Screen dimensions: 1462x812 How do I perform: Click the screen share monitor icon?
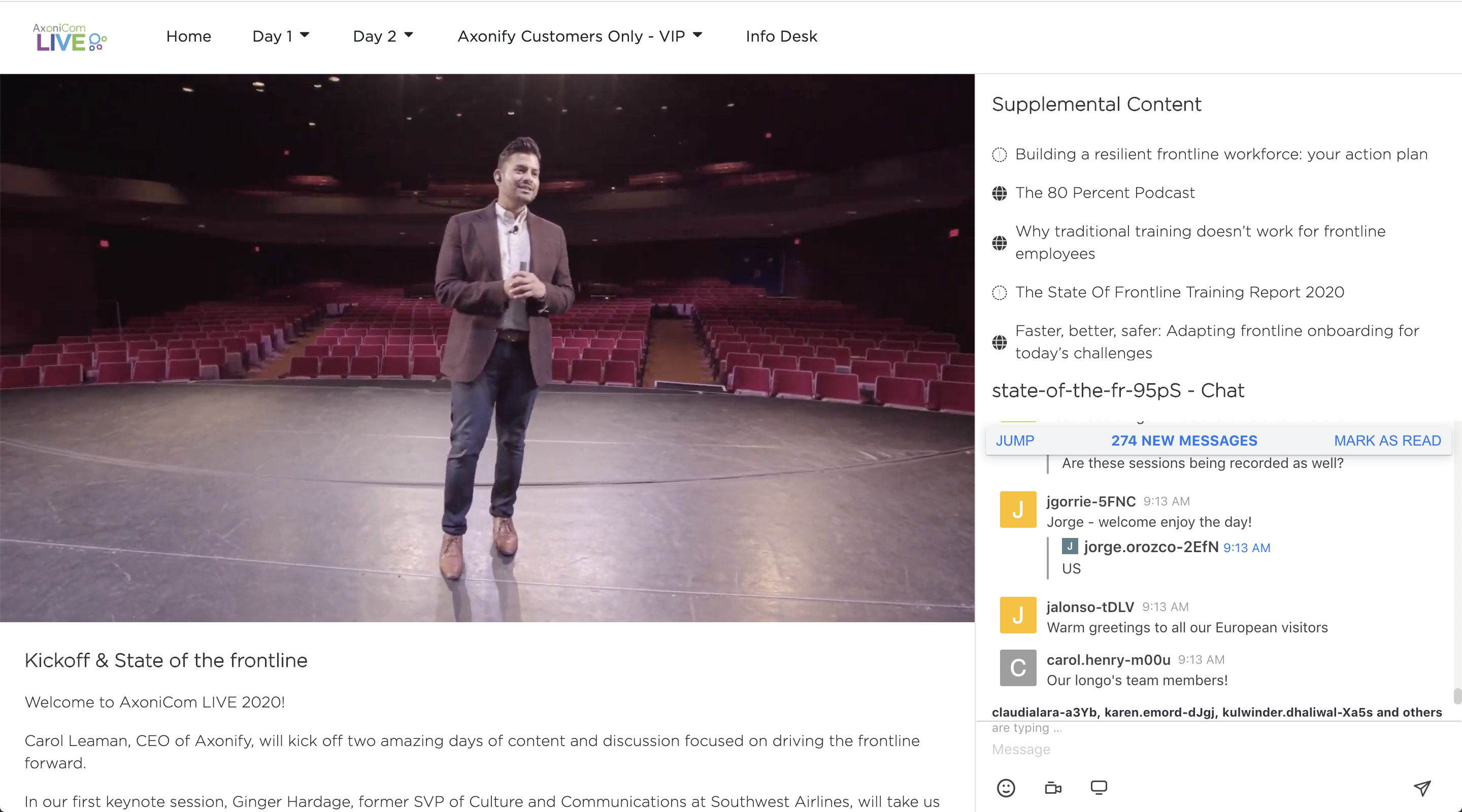tap(1099, 788)
